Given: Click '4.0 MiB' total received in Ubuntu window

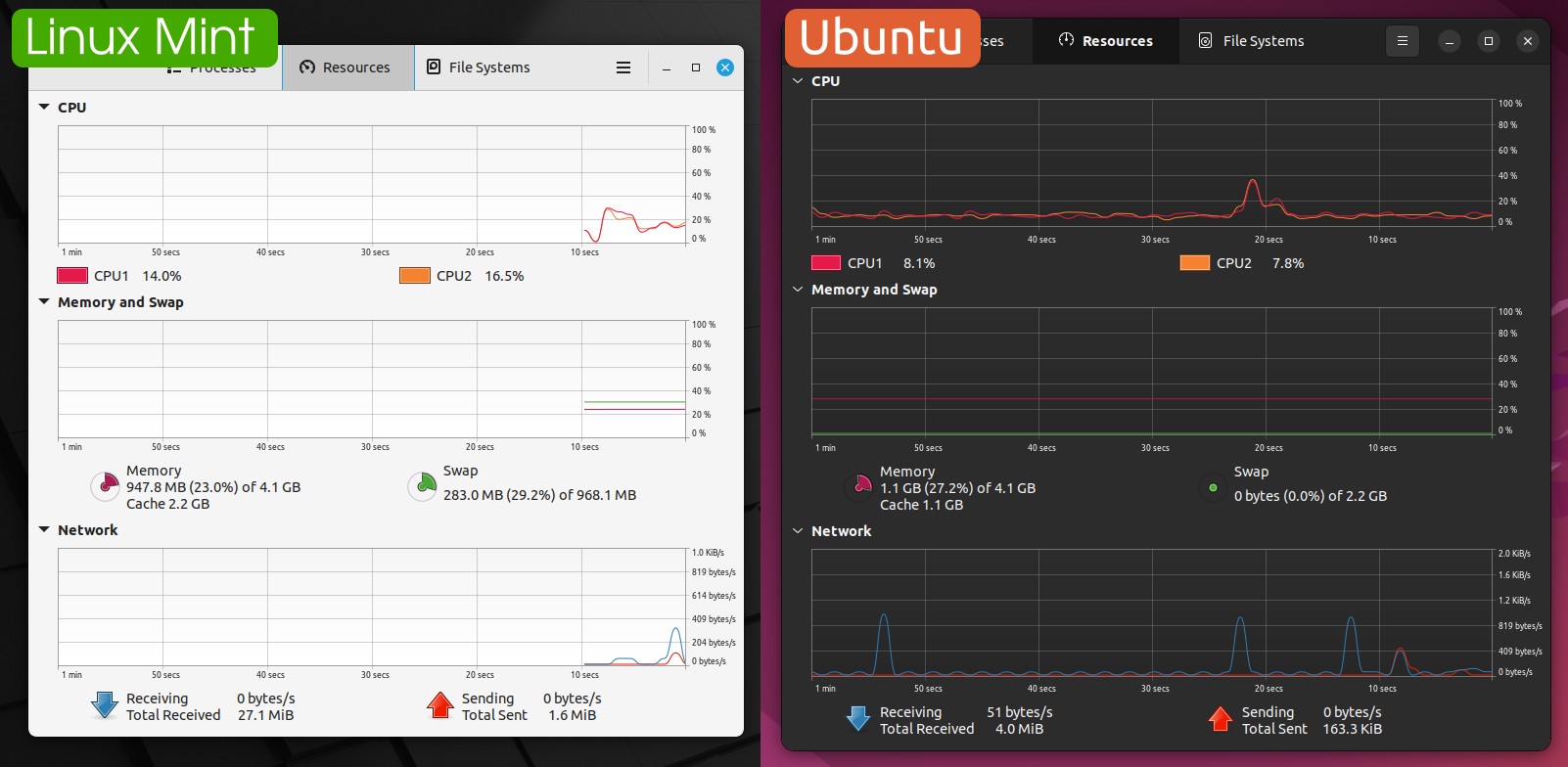Looking at the screenshot, I should [x=1019, y=729].
